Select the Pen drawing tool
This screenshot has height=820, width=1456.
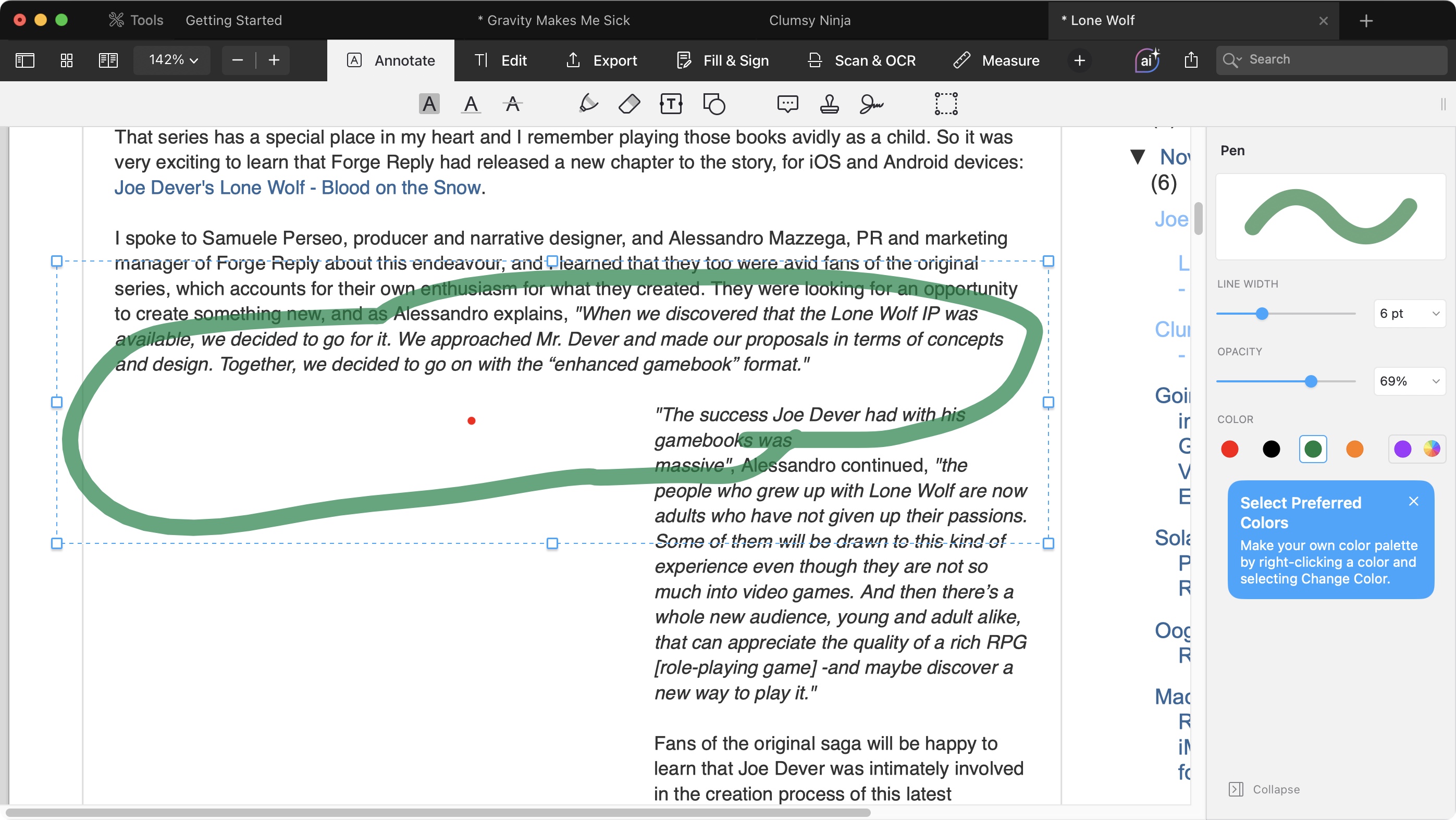(588, 104)
